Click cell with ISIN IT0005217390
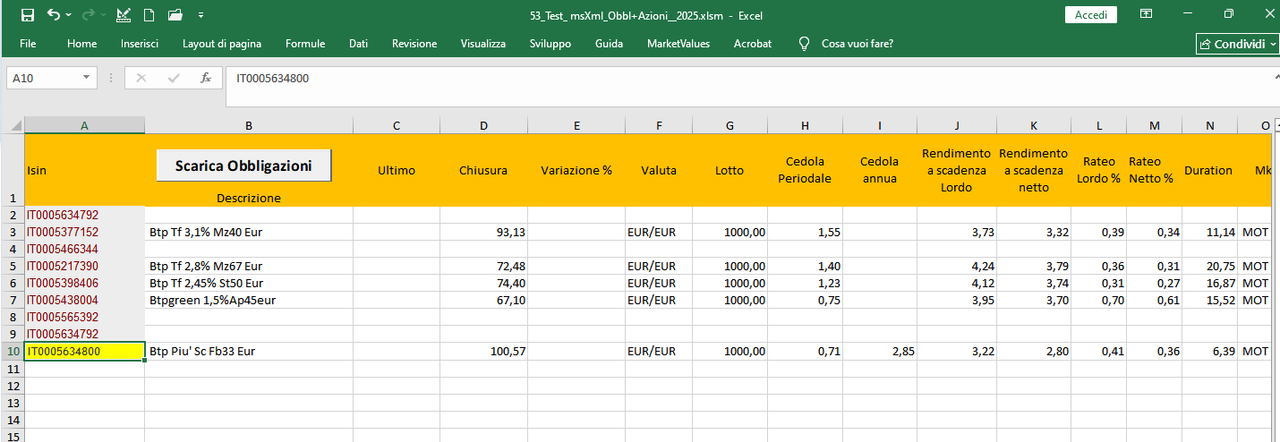Screen dimensions: 1280x442 click(84, 266)
